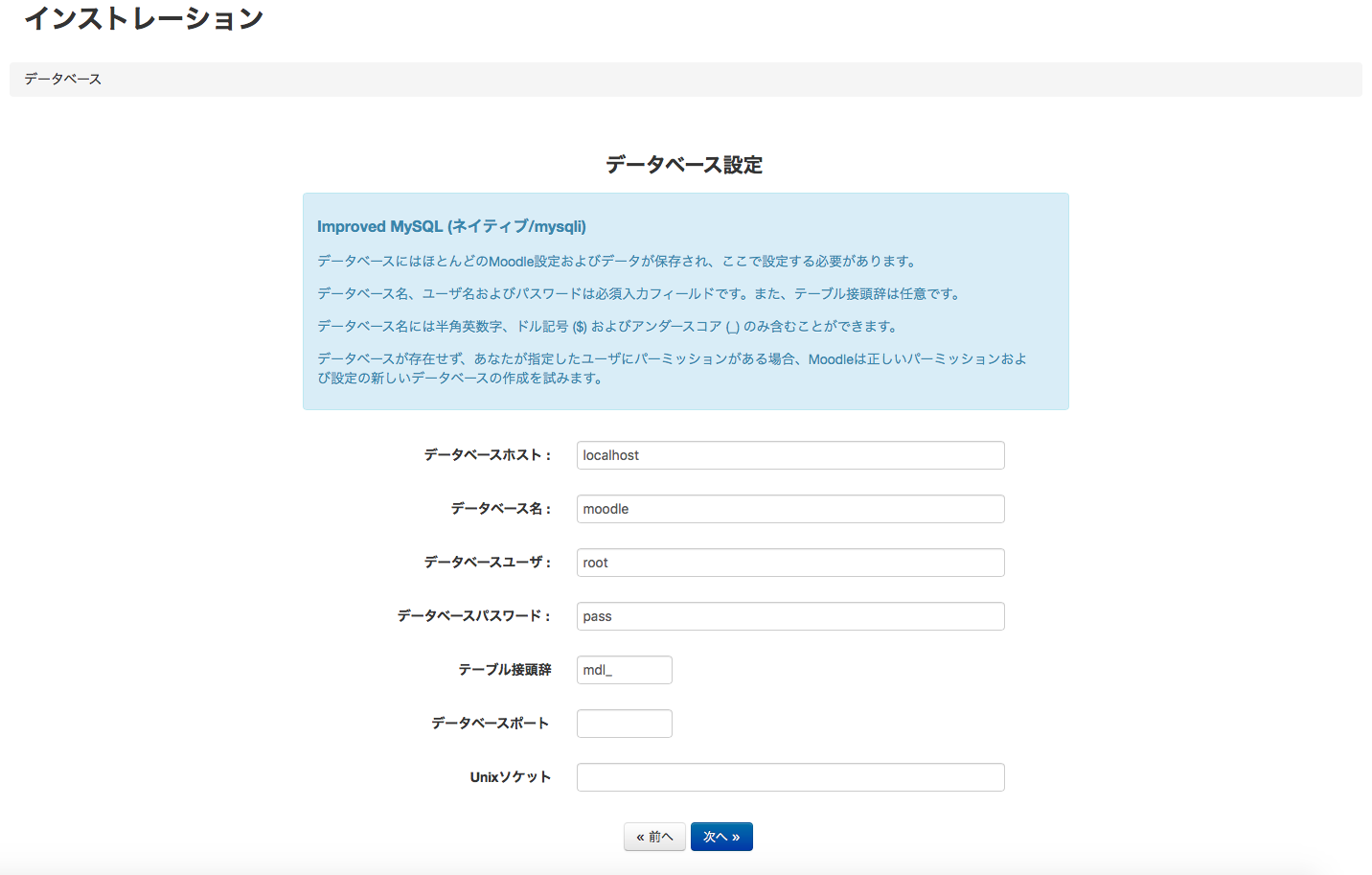Click the empty データベースポート input box
The height and width of the screenshot is (875, 1372).
624,724
